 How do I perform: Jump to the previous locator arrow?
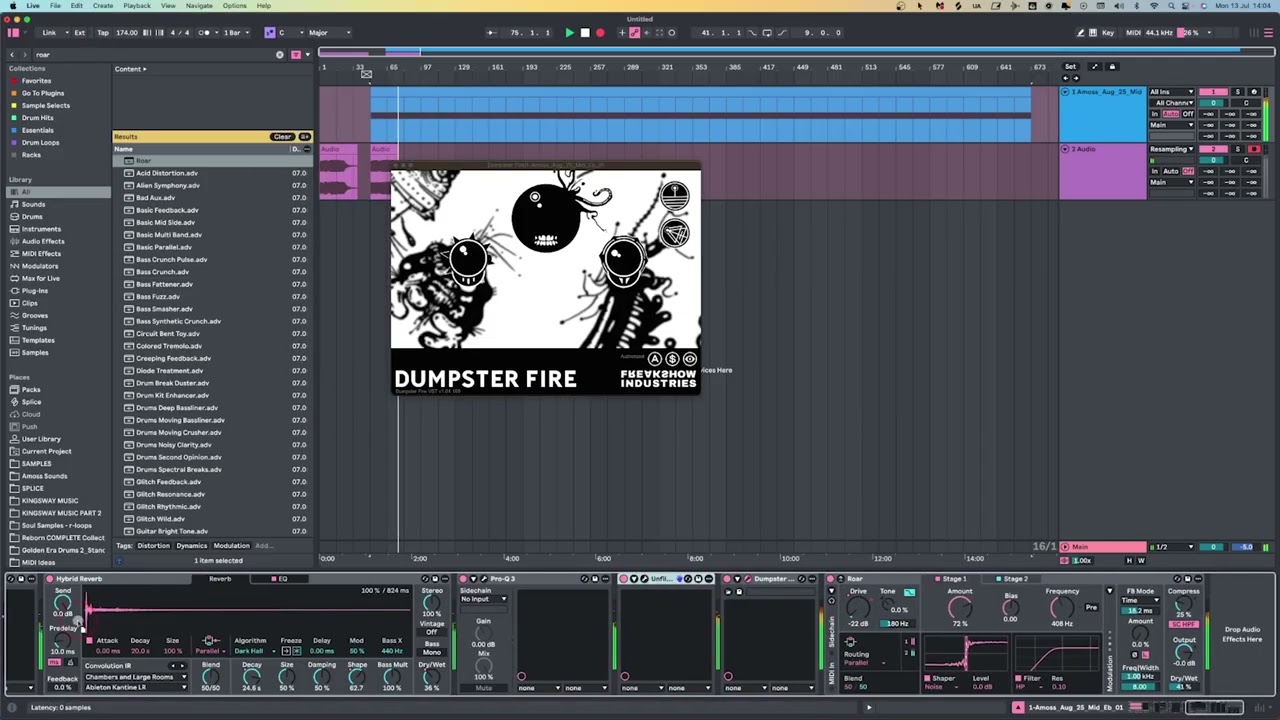(1065, 78)
